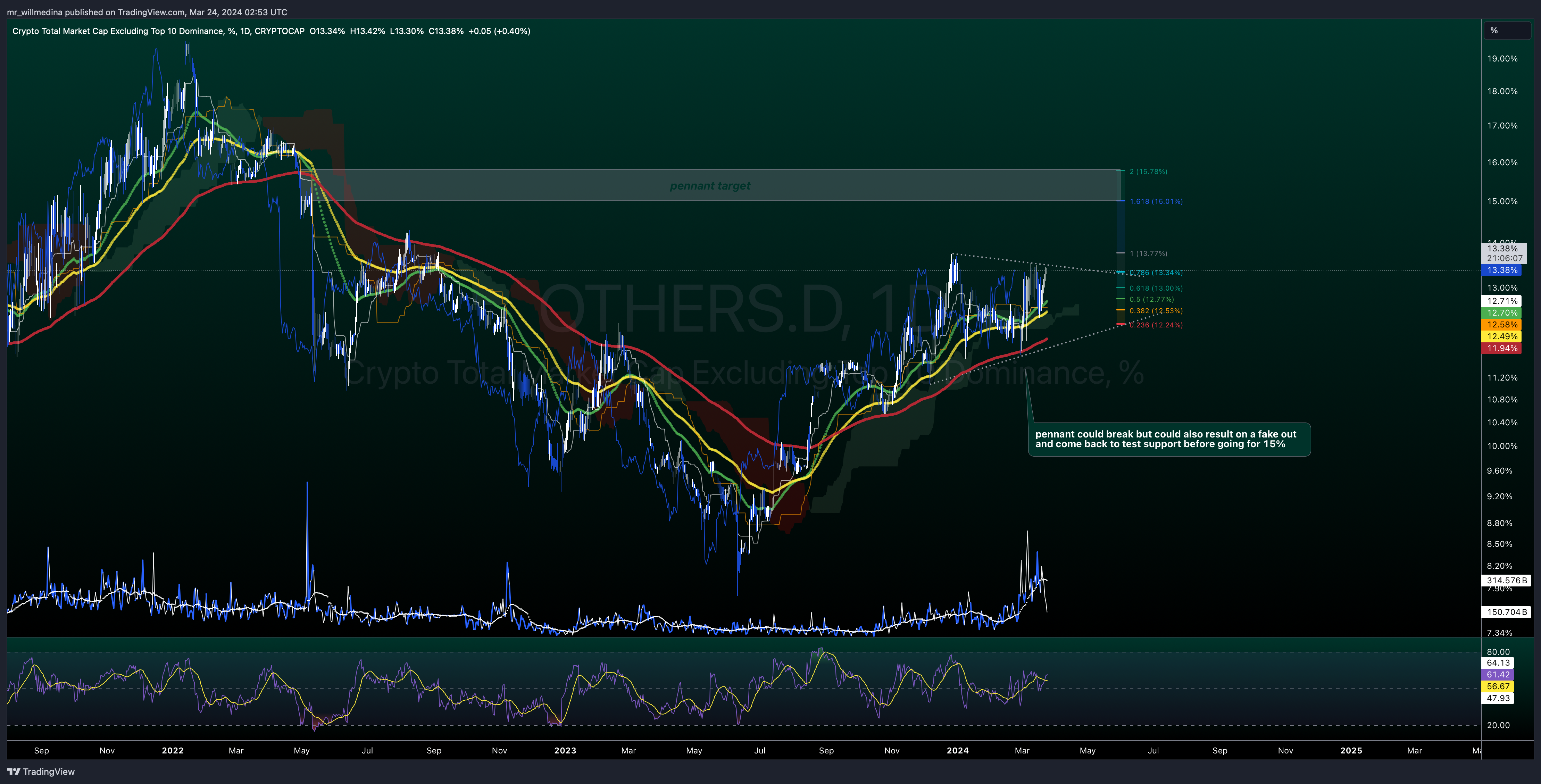The height and width of the screenshot is (784, 1541).
Task: Click the 19.00% price axis label
Action: (1502, 59)
